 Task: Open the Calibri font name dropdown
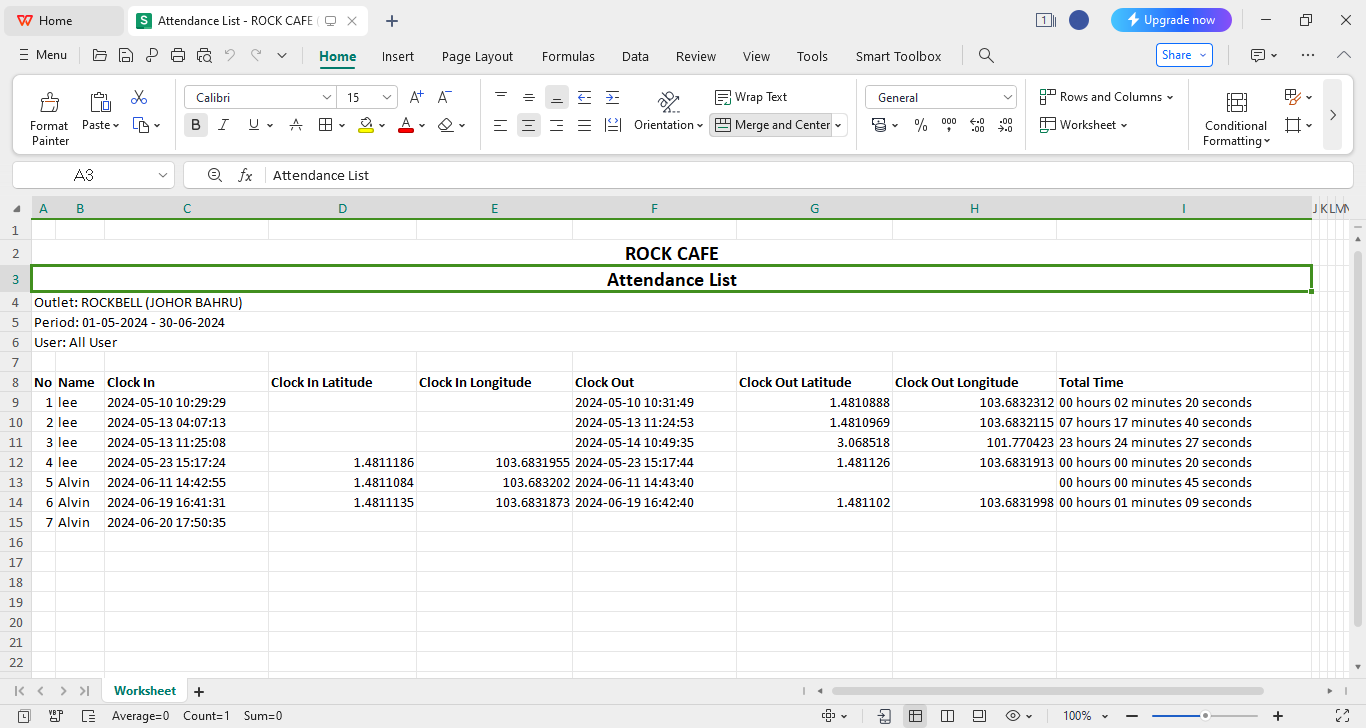[326, 97]
